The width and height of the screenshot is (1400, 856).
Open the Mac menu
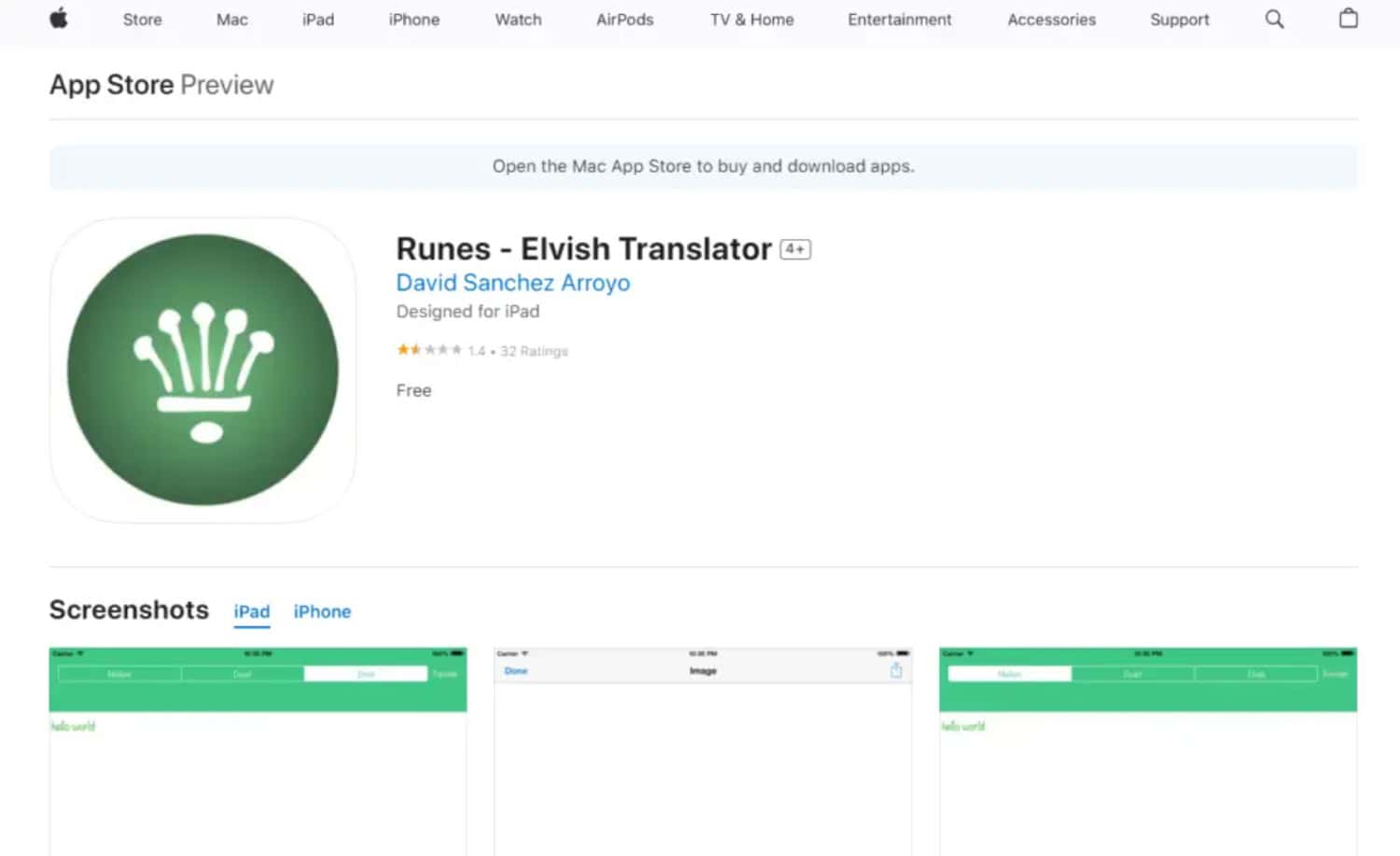point(232,20)
